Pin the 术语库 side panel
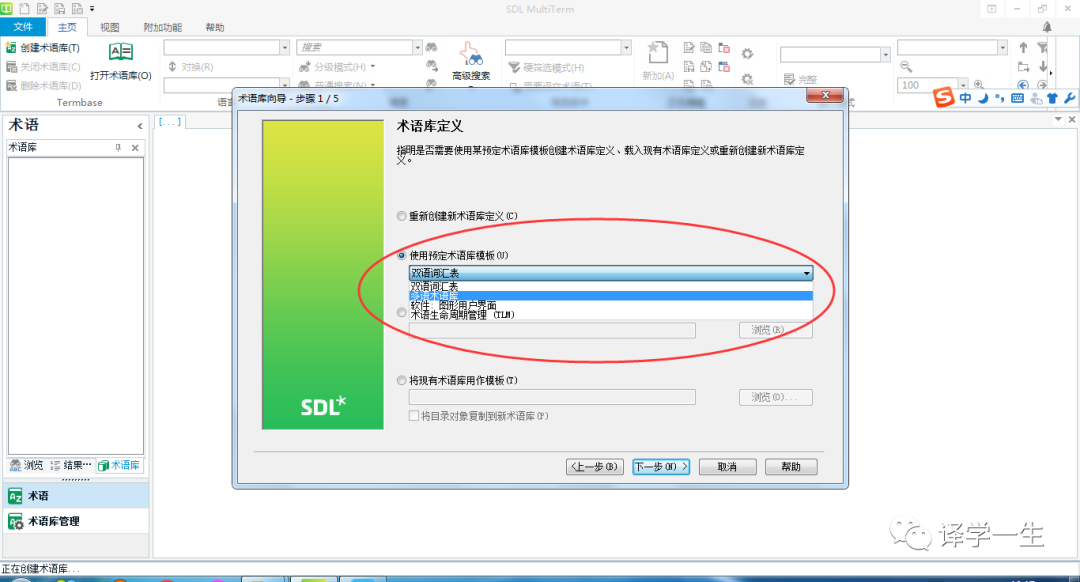Viewport: 1080px width, 582px height. 118,147
